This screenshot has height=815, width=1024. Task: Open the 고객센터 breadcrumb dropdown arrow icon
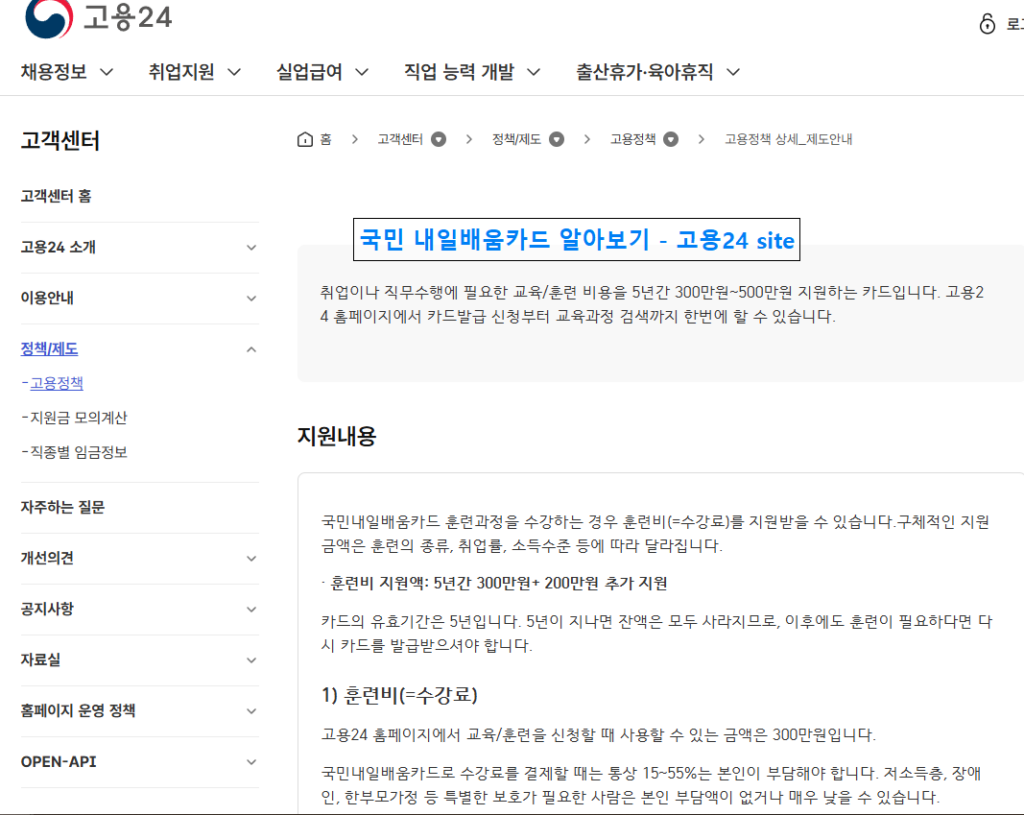point(439,139)
